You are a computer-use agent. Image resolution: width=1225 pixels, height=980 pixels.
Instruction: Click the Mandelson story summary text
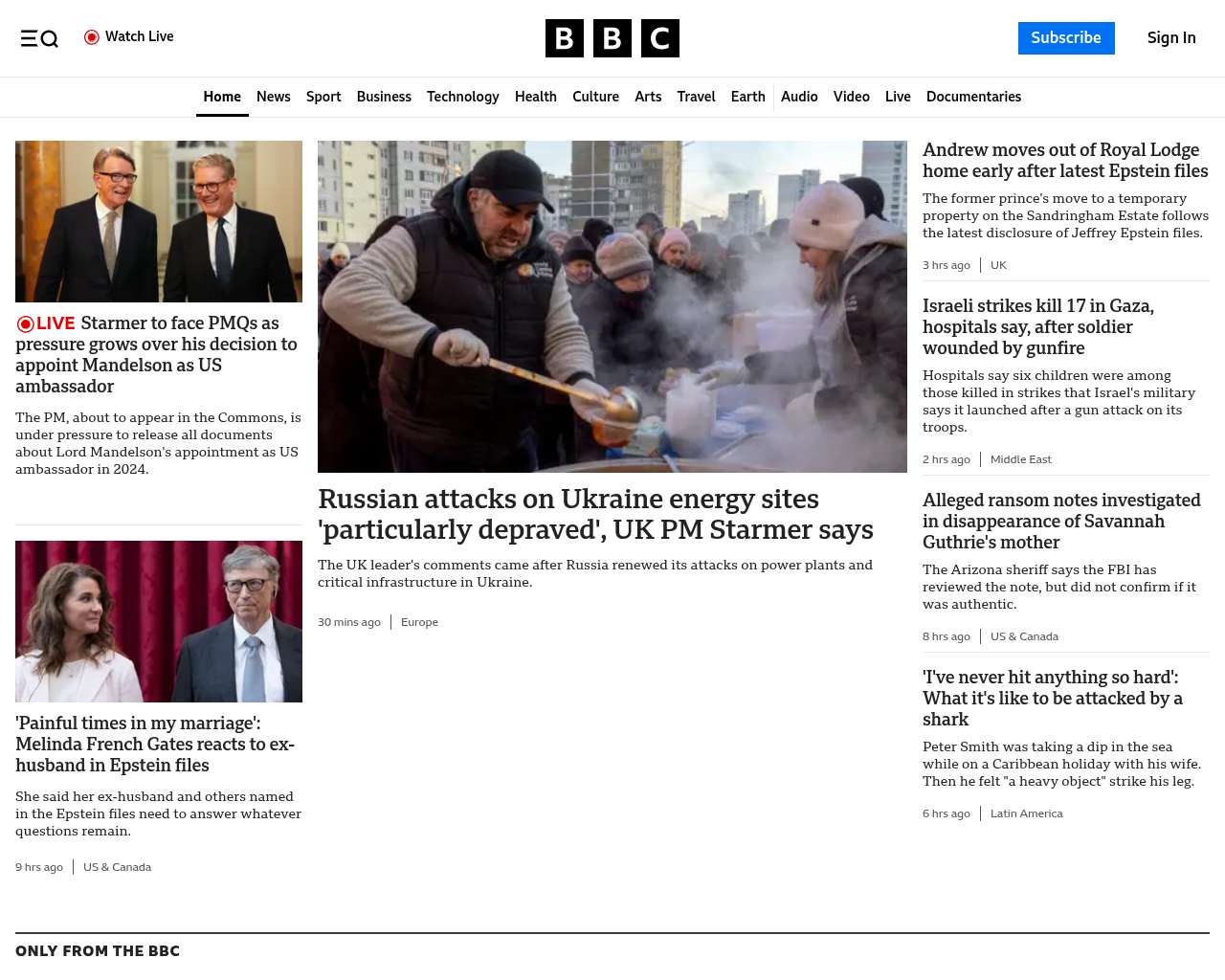click(x=158, y=443)
